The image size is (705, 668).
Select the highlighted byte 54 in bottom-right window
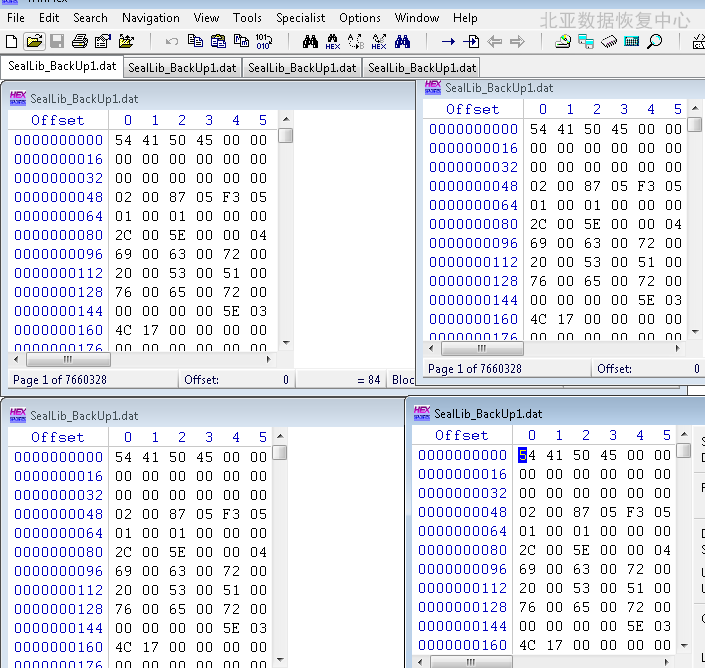pyautogui.click(x=527, y=455)
